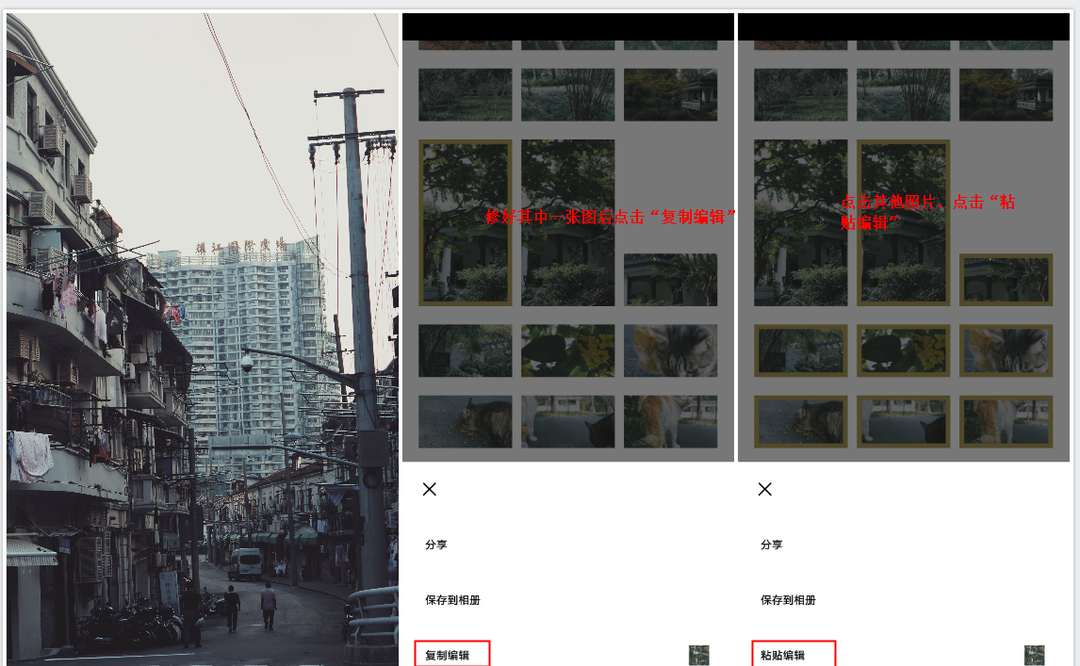Select the unbordered tall photo in middle panel
This screenshot has width=1080, height=666.
point(567,222)
